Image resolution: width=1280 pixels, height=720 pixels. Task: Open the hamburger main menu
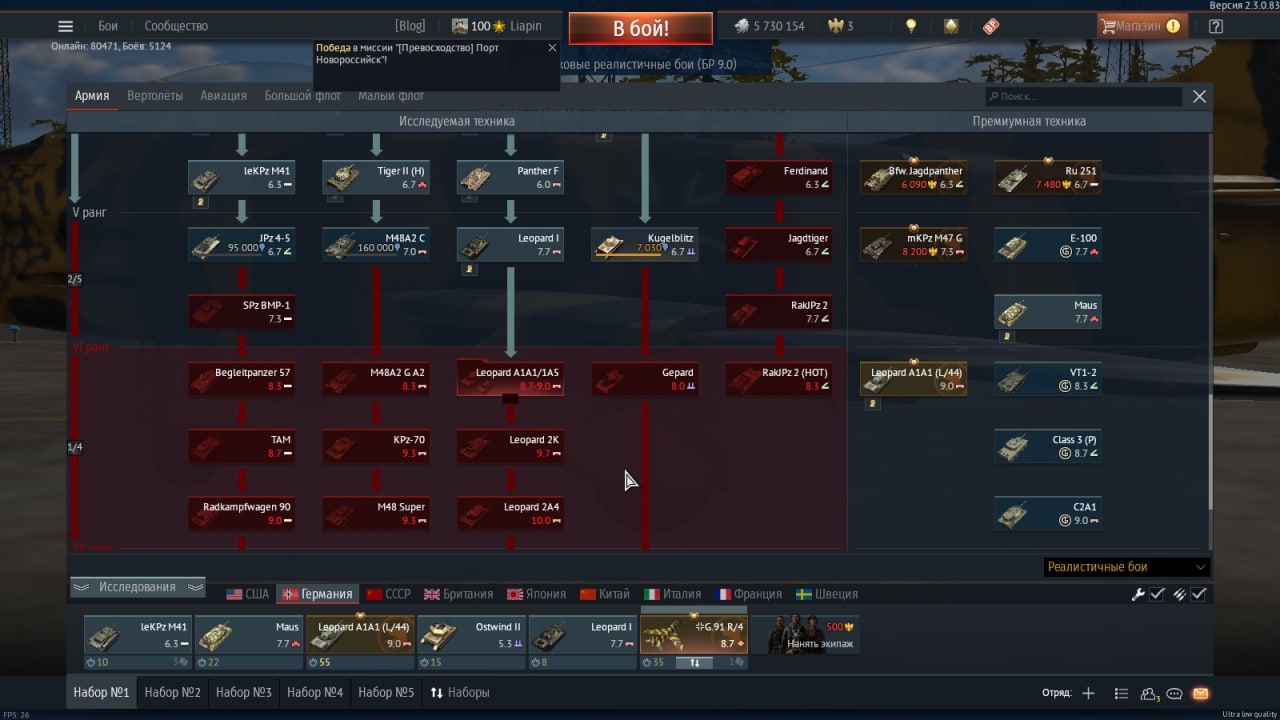65,26
